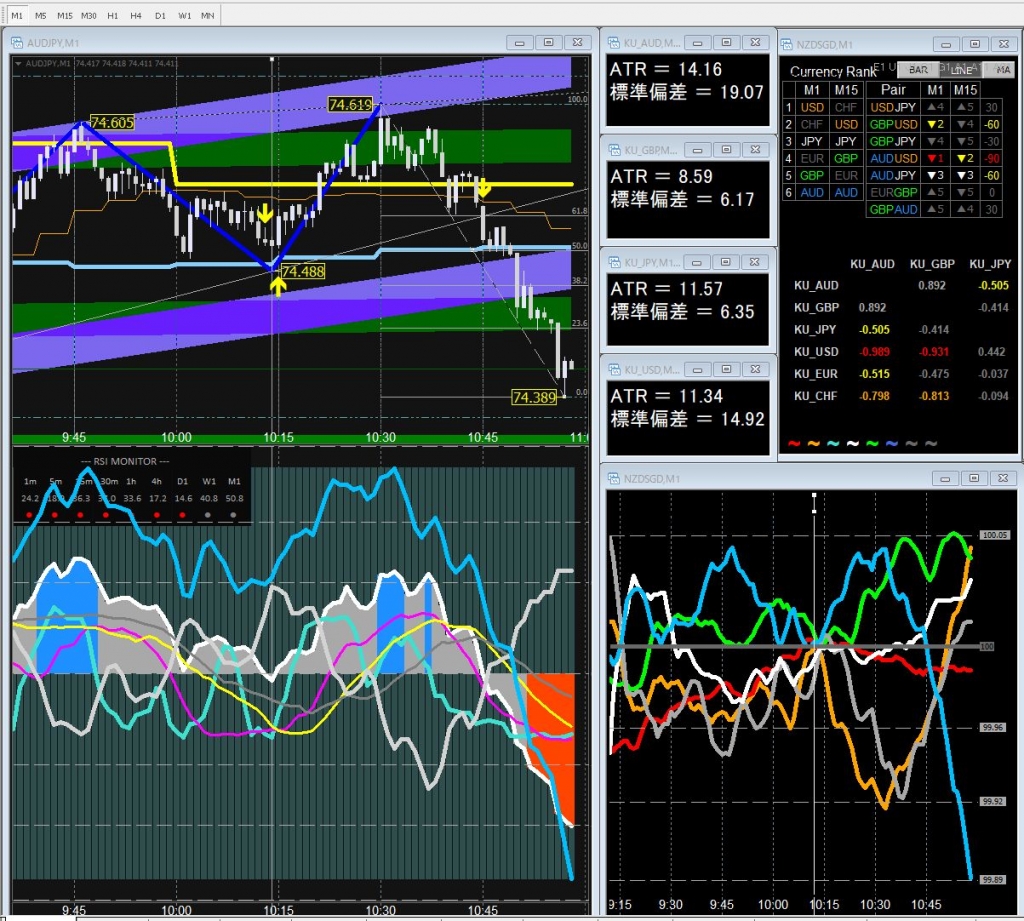Select the 74.619 high price label
The width and height of the screenshot is (1024, 921).
pyautogui.click(x=350, y=105)
